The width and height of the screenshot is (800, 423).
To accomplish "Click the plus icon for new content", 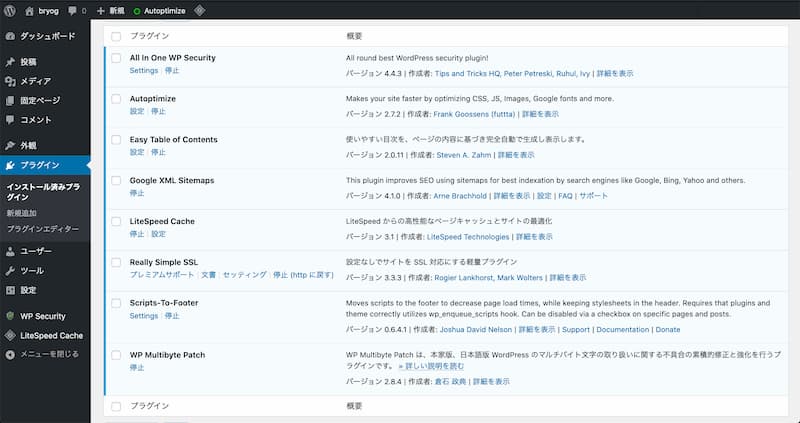I will click(101, 11).
